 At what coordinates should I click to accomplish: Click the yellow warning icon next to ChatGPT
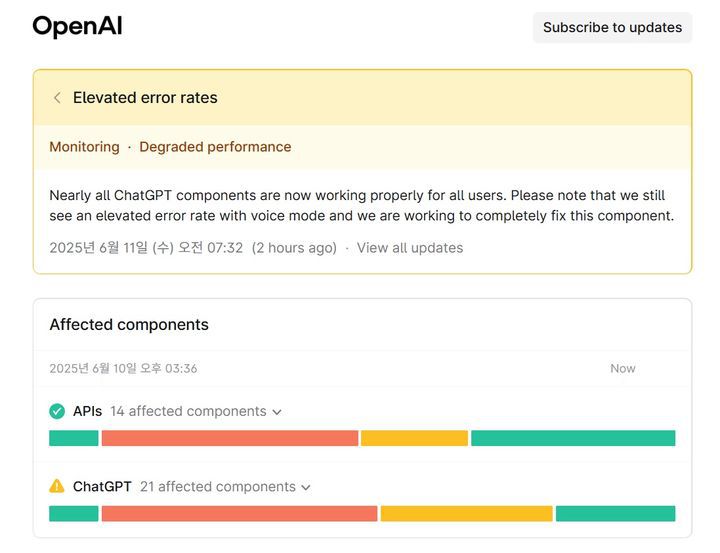(57, 487)
